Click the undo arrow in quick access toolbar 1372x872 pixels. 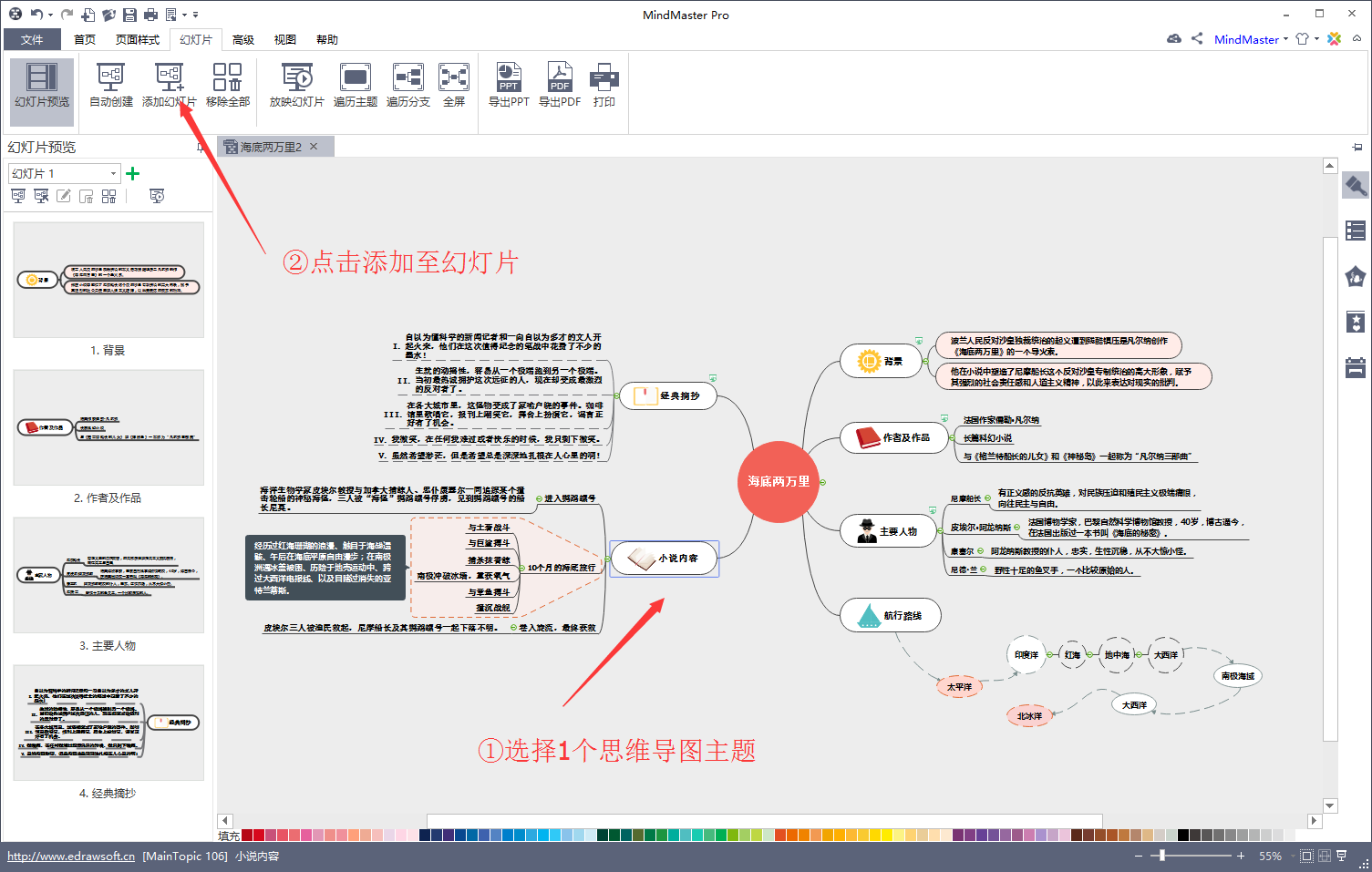[36, 15]
